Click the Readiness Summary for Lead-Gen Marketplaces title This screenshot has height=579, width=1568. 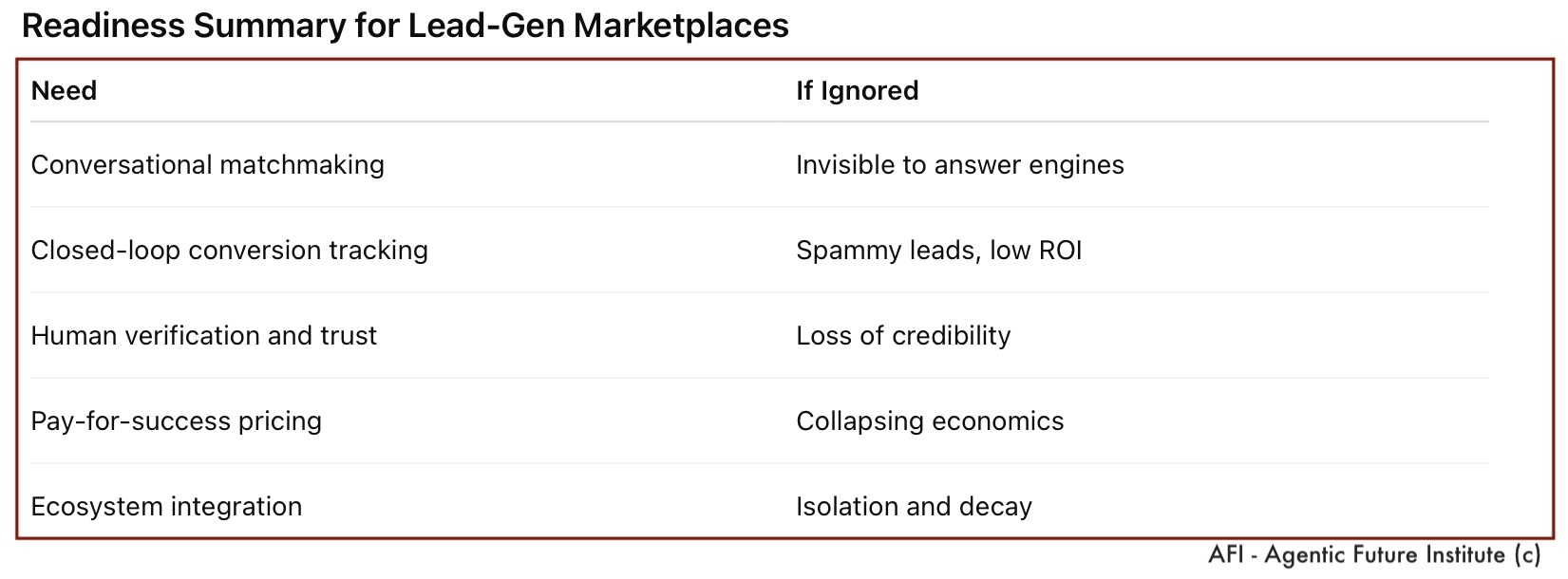point(405,26)
